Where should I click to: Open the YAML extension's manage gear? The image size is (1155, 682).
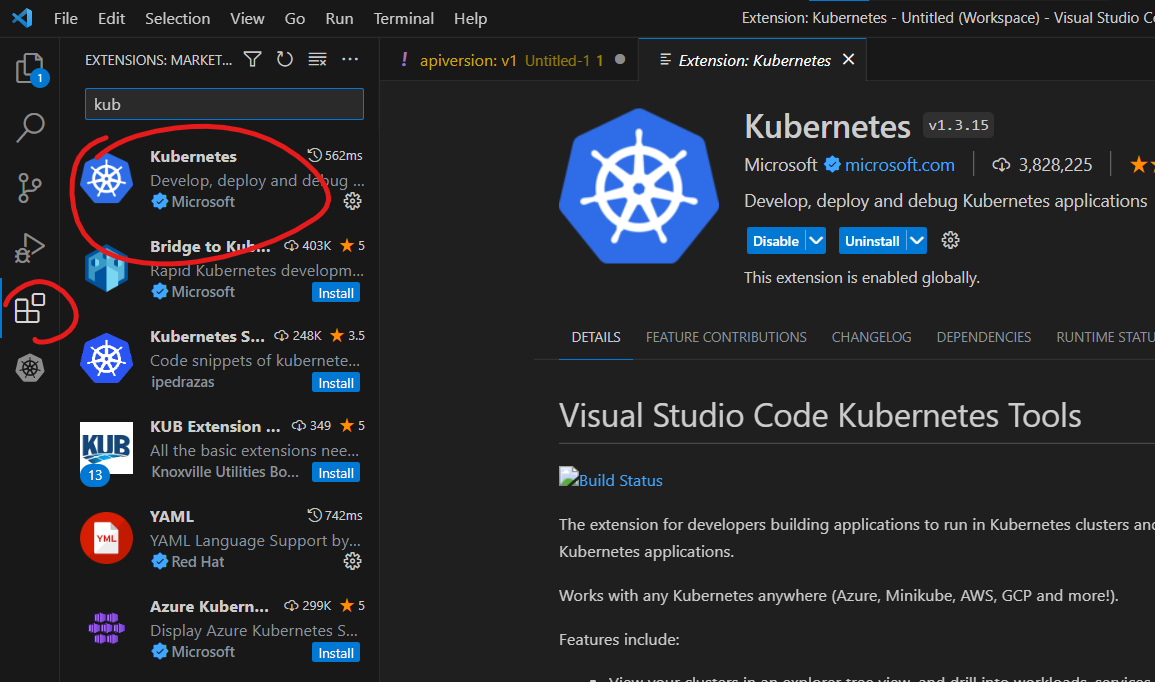[x=352, y=561]
